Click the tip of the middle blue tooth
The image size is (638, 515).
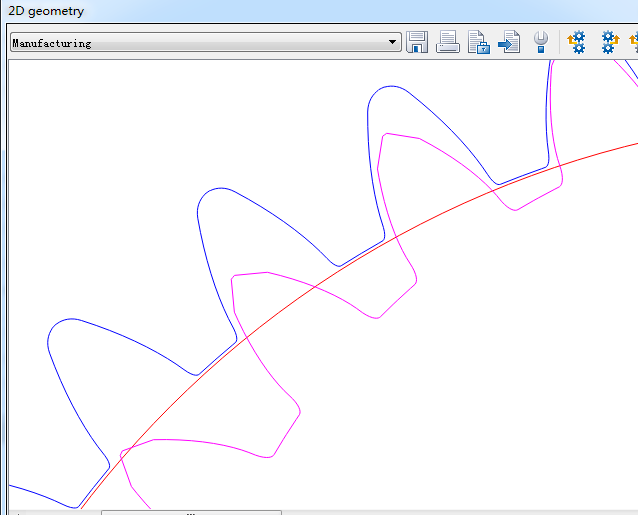(220, 188)
